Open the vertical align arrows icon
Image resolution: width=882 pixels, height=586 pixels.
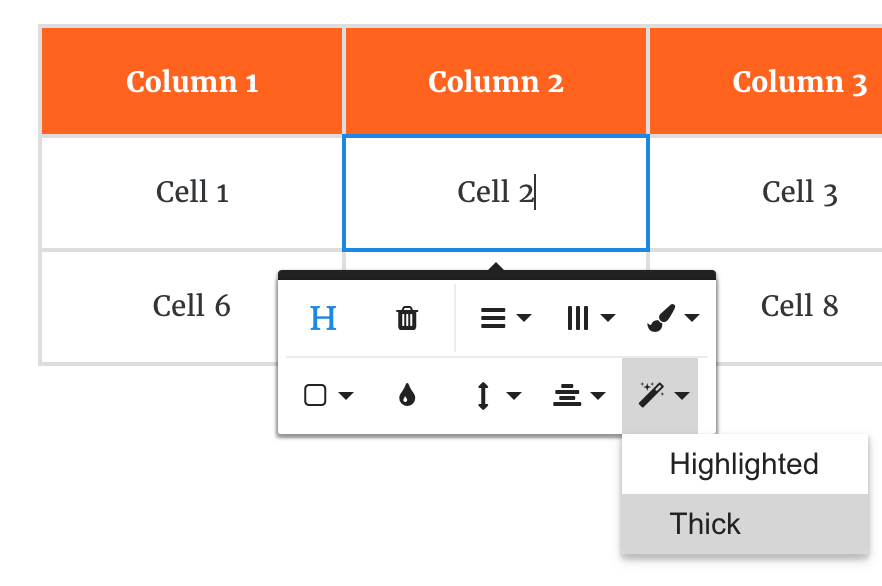(x=484, y=396)
